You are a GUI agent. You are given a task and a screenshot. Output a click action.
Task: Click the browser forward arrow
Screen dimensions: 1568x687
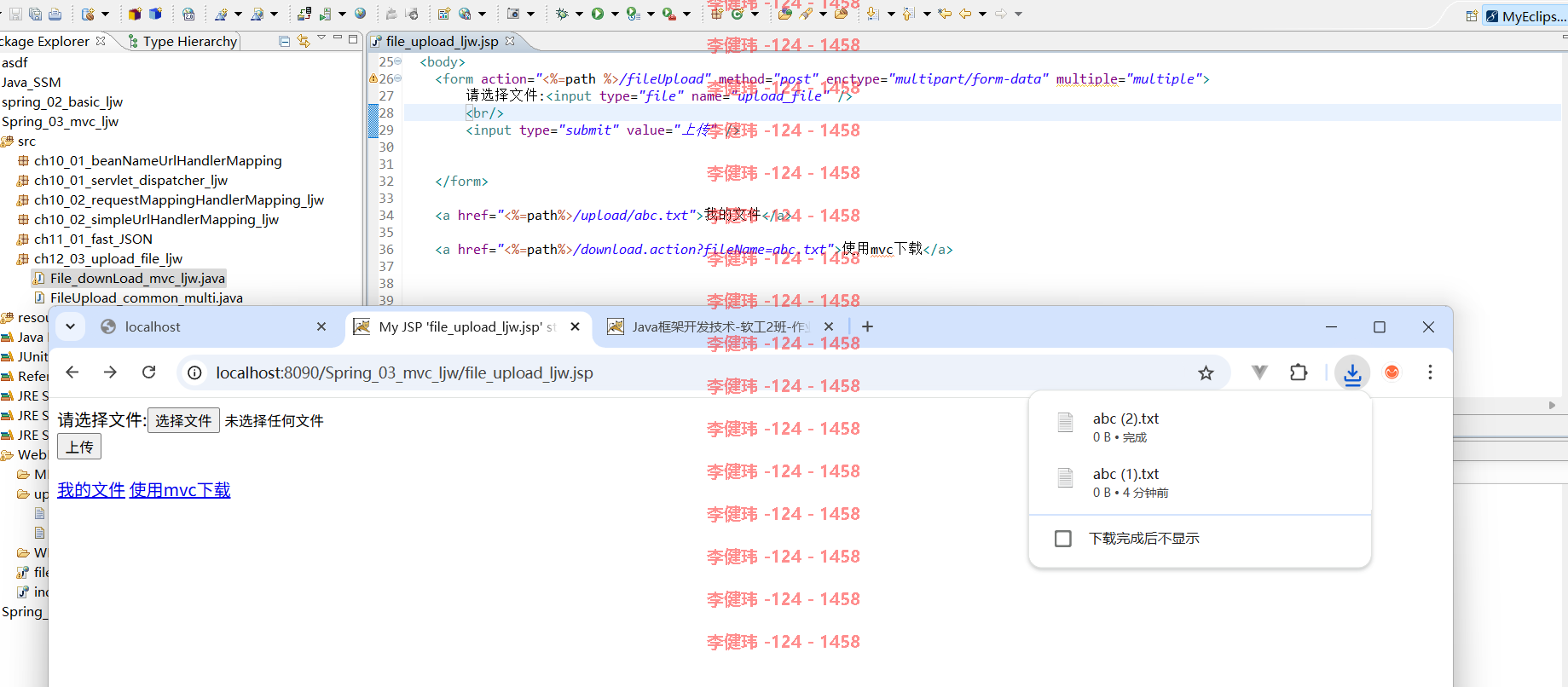pos(110,372)
